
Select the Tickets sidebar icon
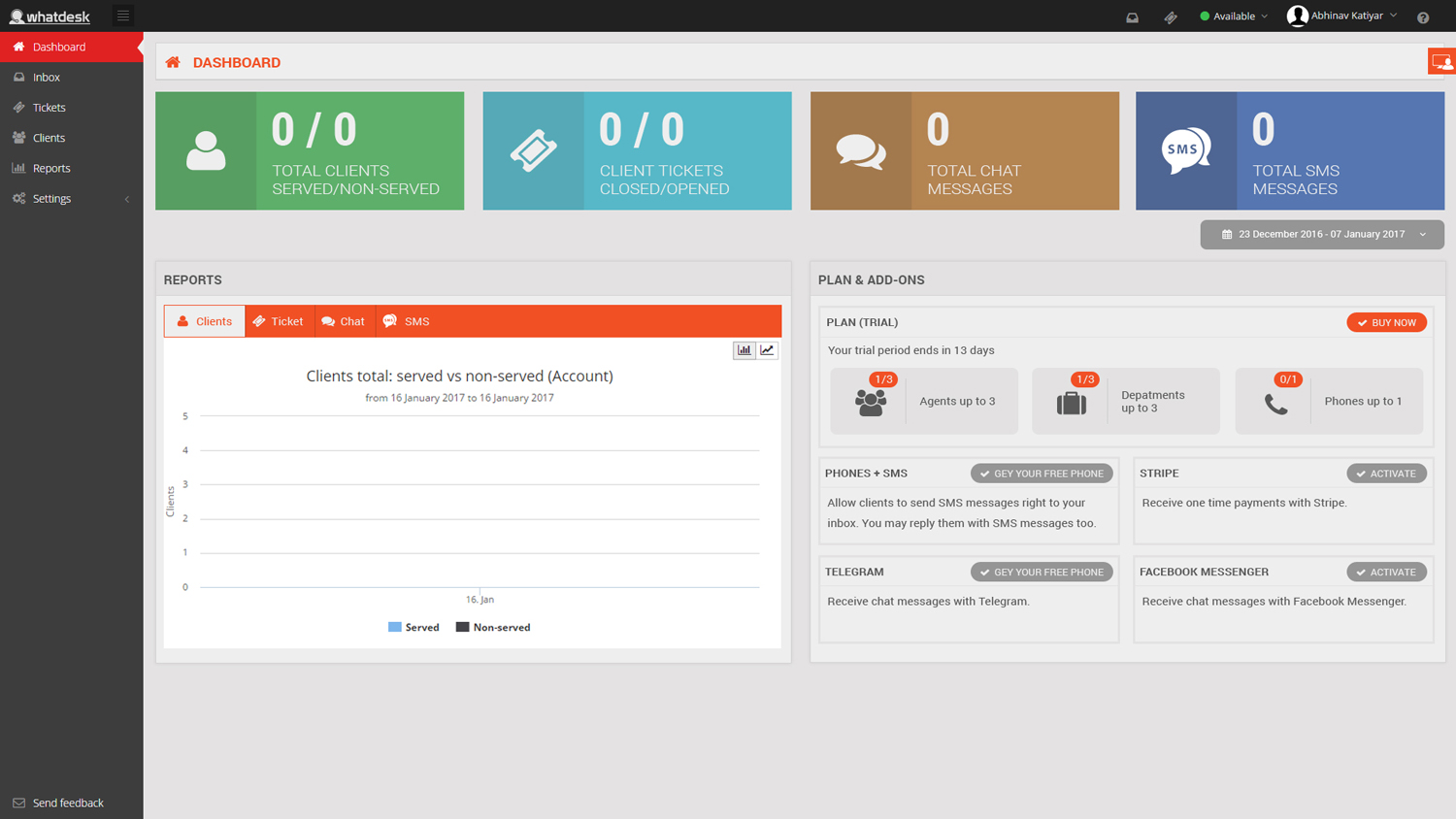pos(48,107)
